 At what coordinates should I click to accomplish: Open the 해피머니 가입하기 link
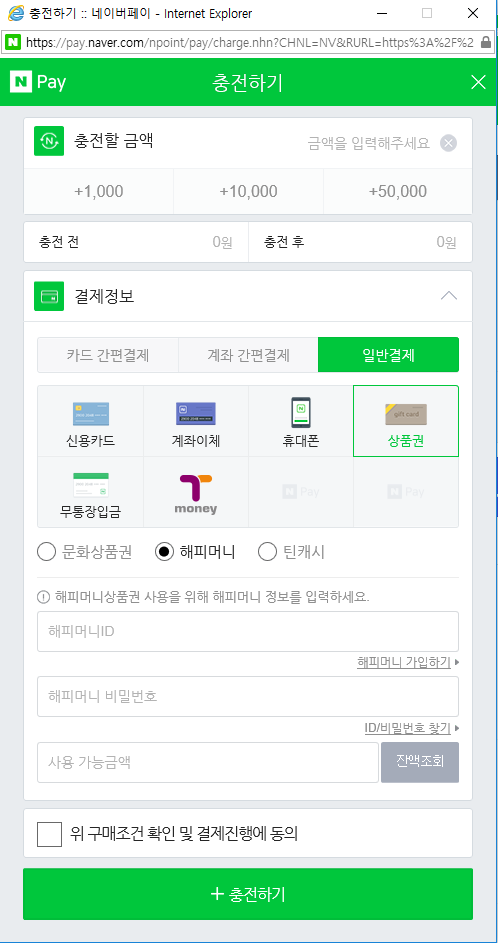[404, 662]
